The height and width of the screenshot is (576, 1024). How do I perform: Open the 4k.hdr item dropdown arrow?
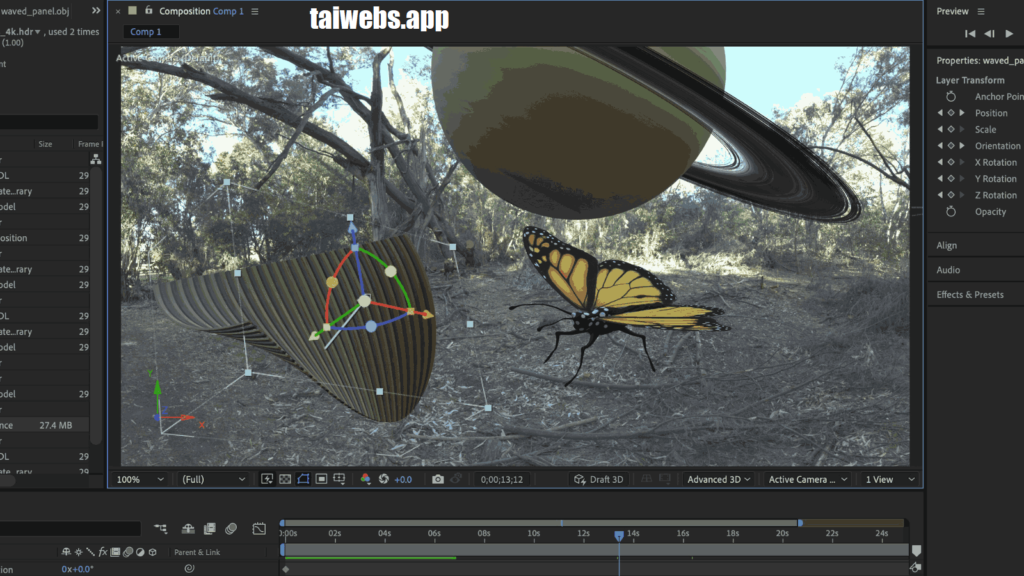(x=37, y=31)
